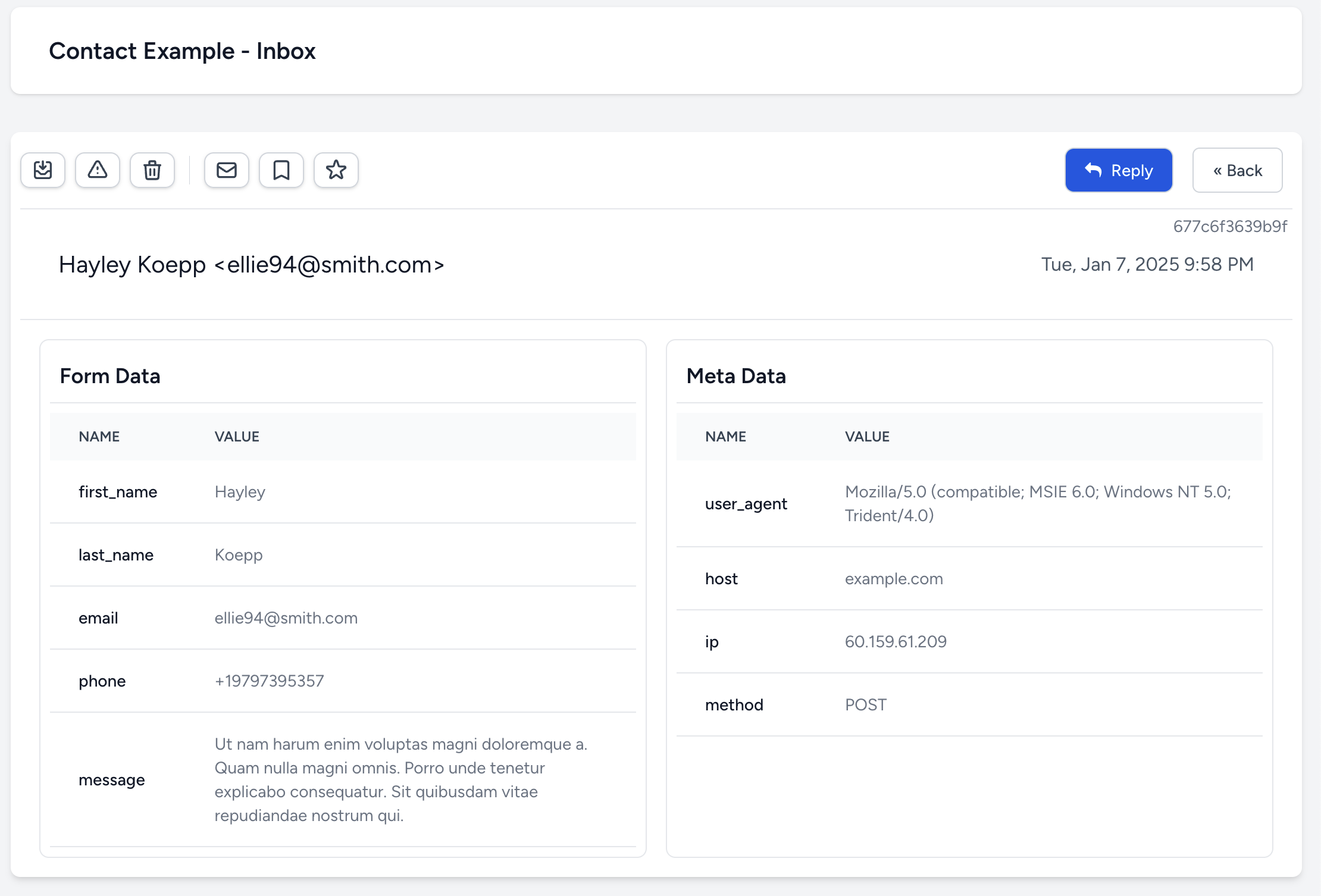
Task: Click the Reply button
Action: [x=1119, y=170]
